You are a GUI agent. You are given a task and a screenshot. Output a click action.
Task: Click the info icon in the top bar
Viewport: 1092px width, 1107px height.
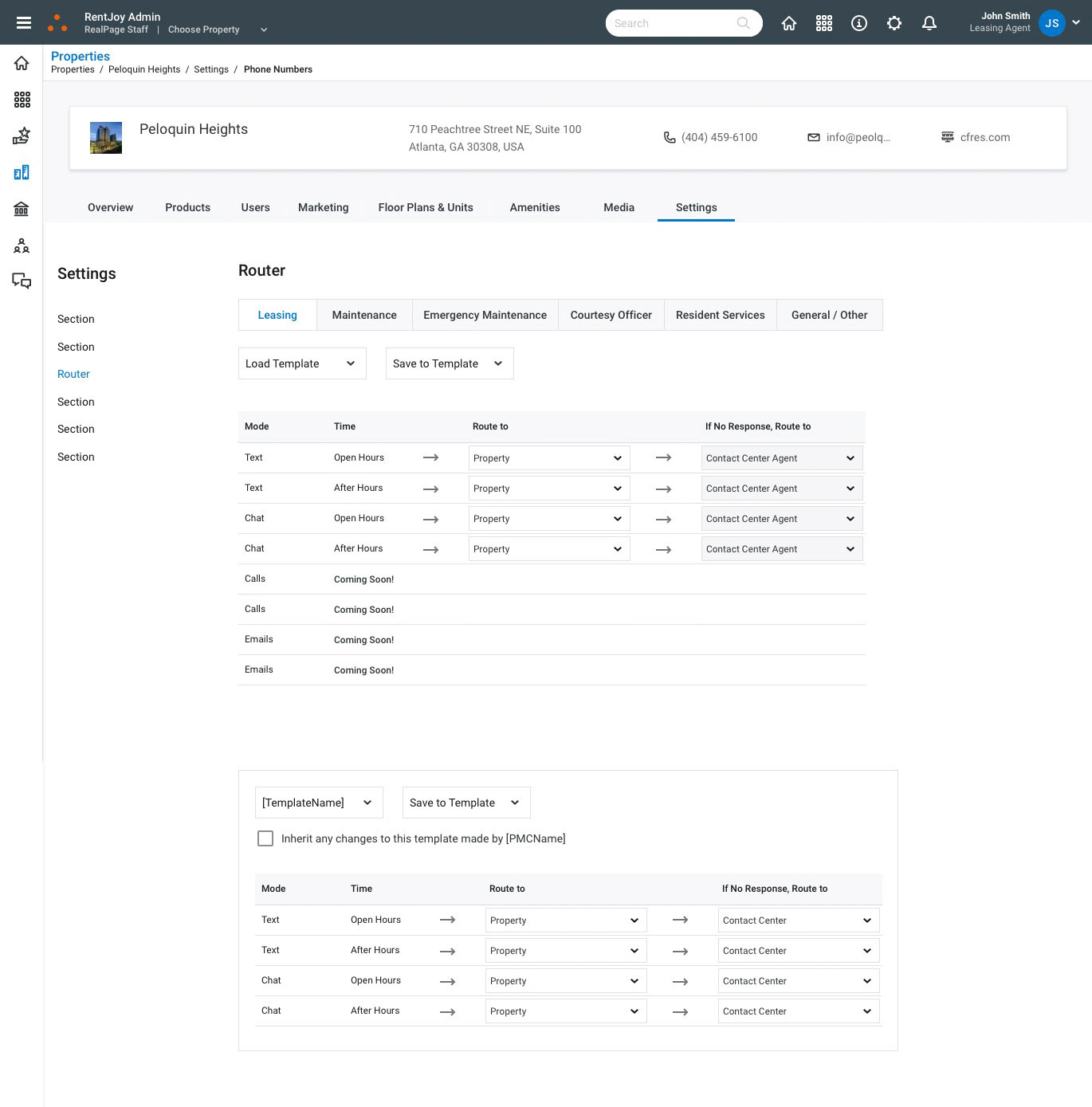pos(859,23)
